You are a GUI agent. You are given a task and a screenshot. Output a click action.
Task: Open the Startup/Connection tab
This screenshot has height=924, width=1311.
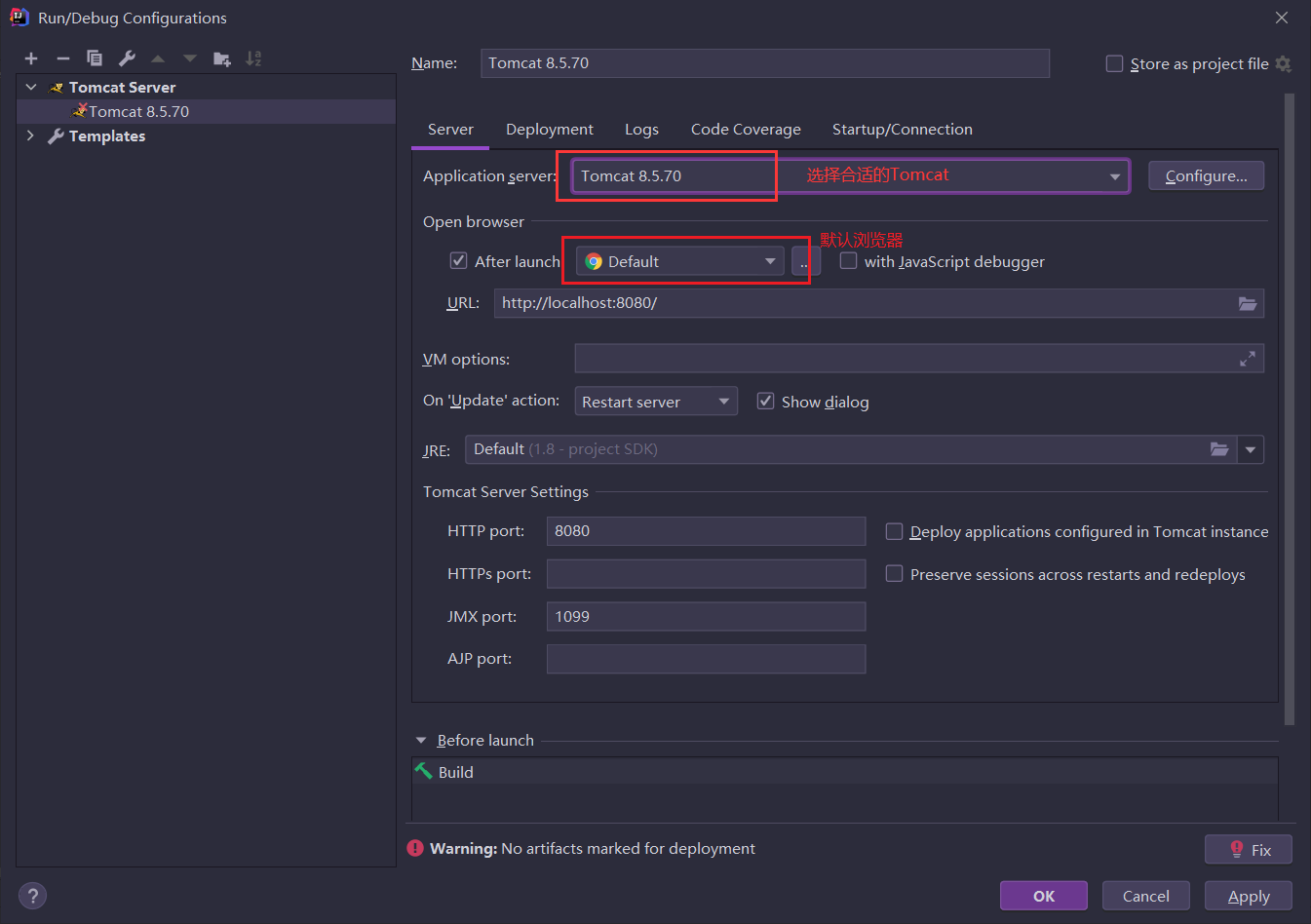point(902,130)
